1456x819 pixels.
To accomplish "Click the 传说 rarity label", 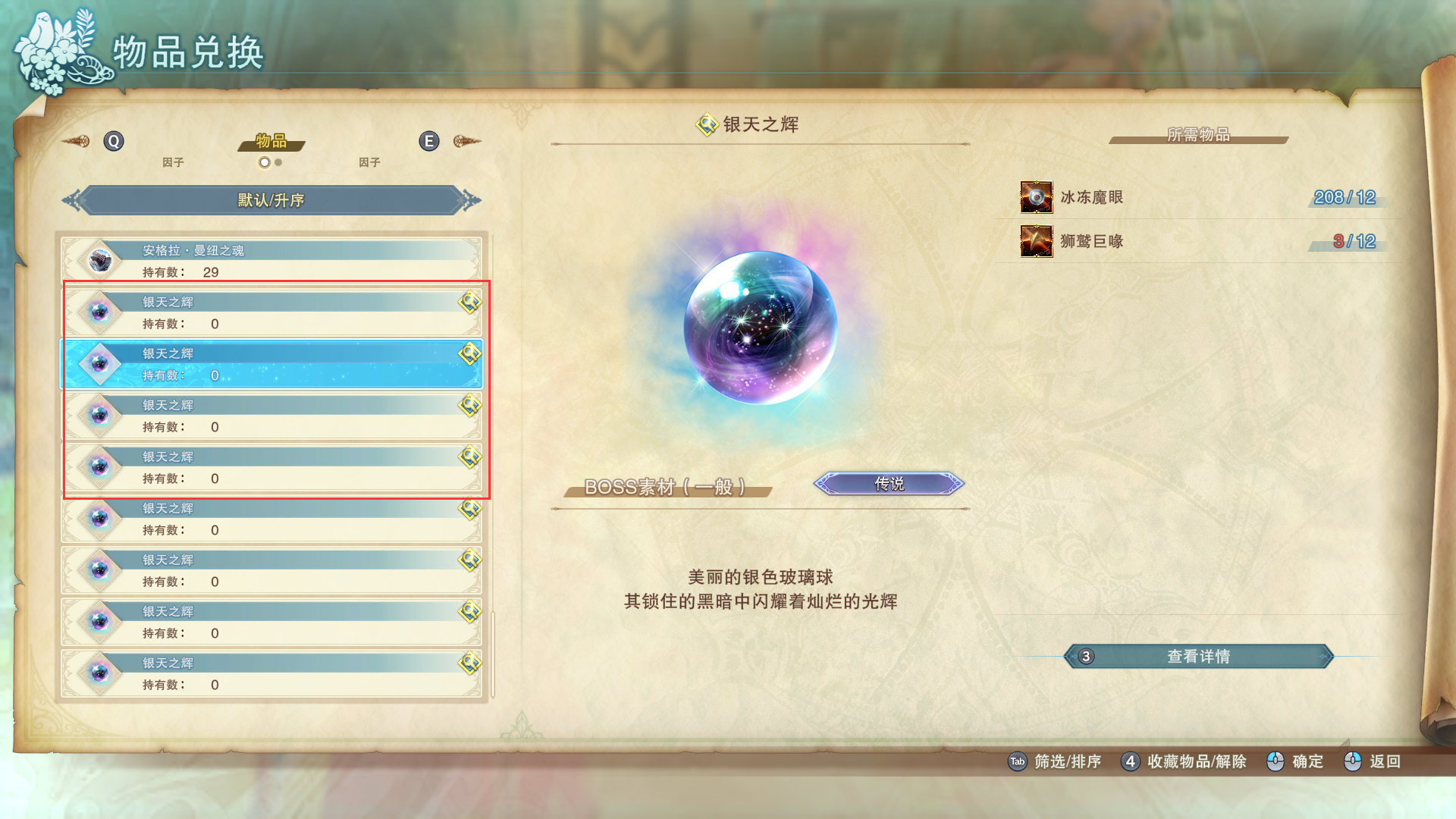I will click(889, 484).
